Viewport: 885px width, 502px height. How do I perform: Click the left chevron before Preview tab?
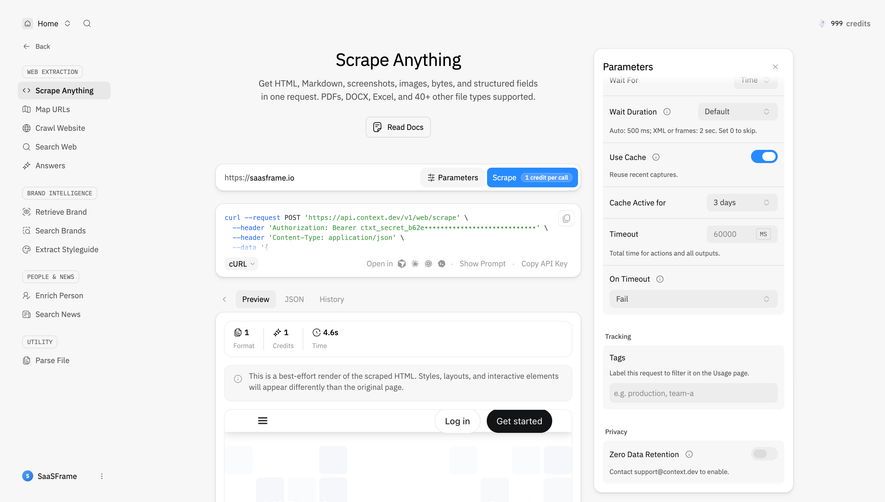coord(224,299)
